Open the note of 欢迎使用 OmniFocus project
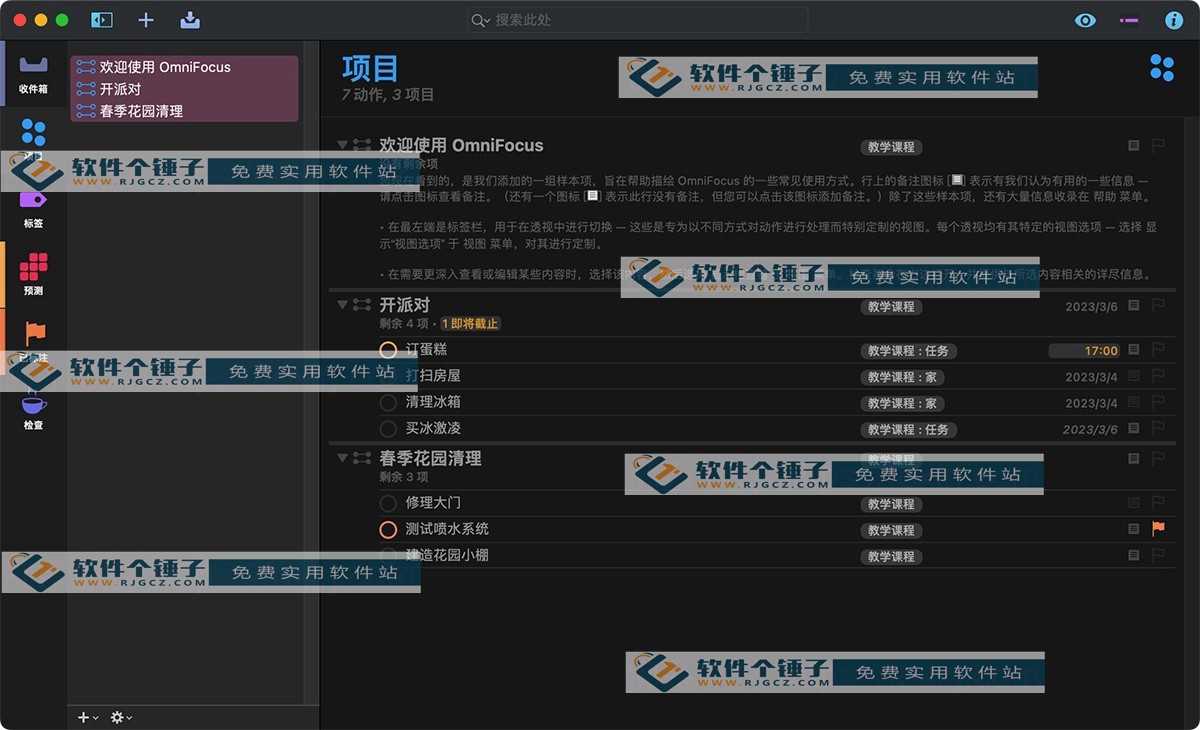This screenshot has height=730, width=1200. (x=1133, y=145)
